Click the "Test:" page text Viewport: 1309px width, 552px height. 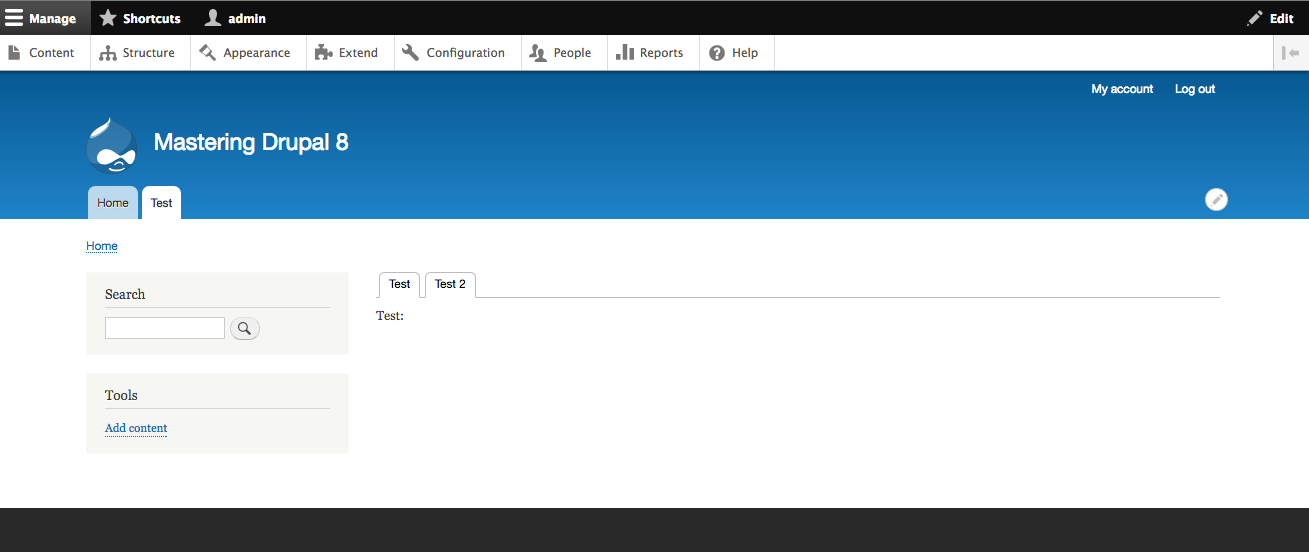click(390, 316)
